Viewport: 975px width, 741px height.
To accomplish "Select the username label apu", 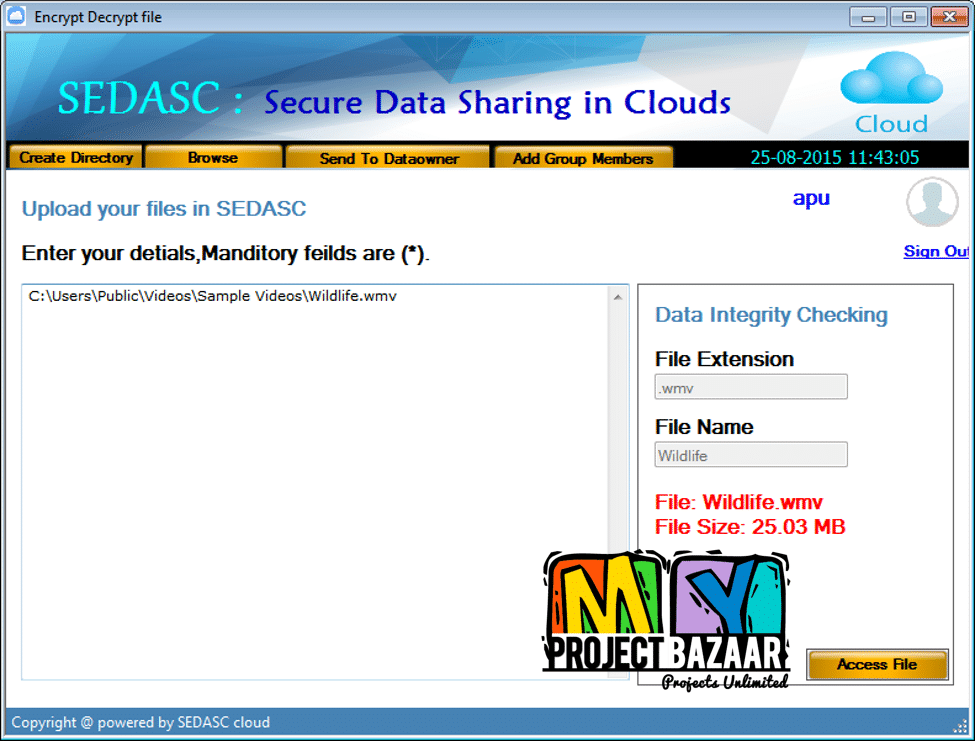I will [x=810, y=198].
